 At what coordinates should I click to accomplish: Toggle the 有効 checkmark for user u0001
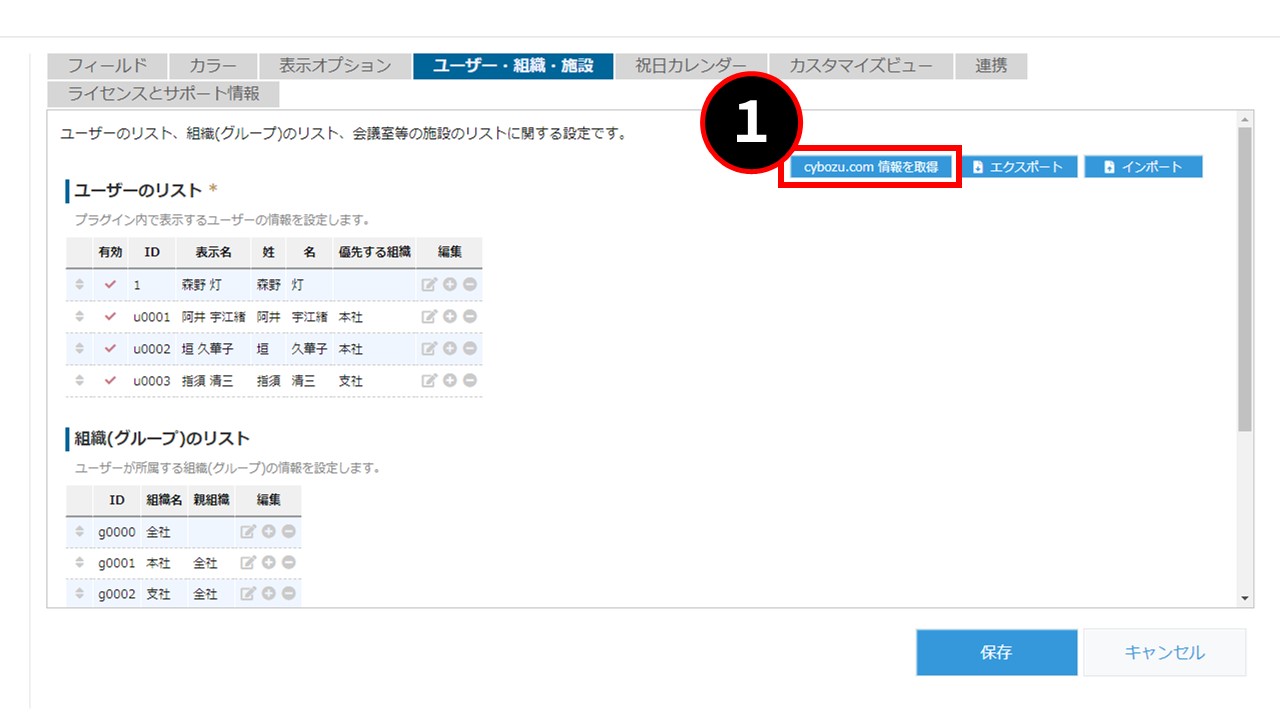pos(111,317)
